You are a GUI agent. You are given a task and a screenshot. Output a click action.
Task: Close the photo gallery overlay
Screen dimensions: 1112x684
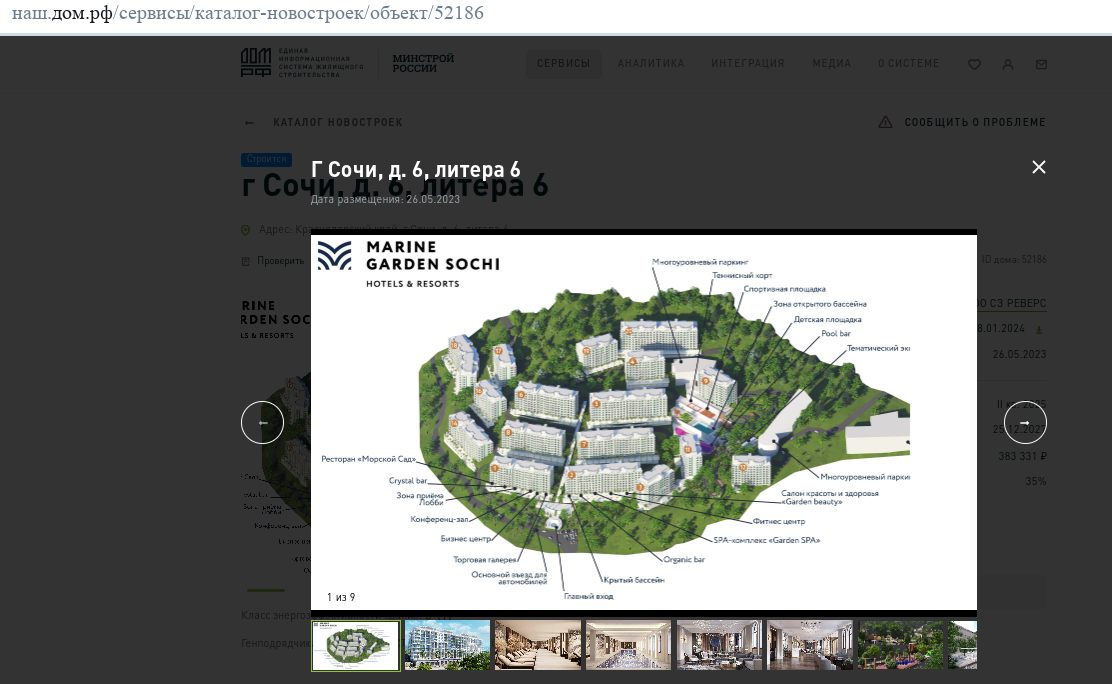(x=1038, y=167)
